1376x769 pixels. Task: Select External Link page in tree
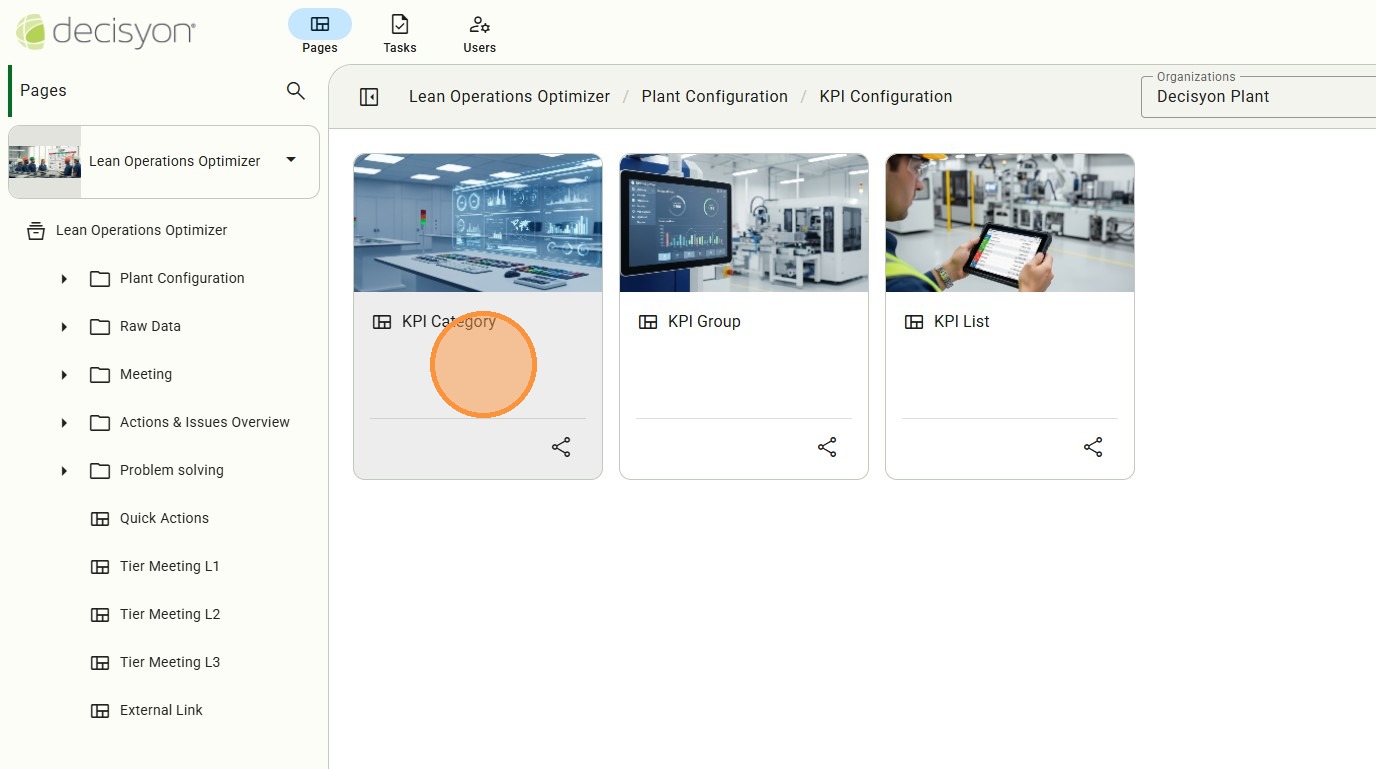coord(161,710)
